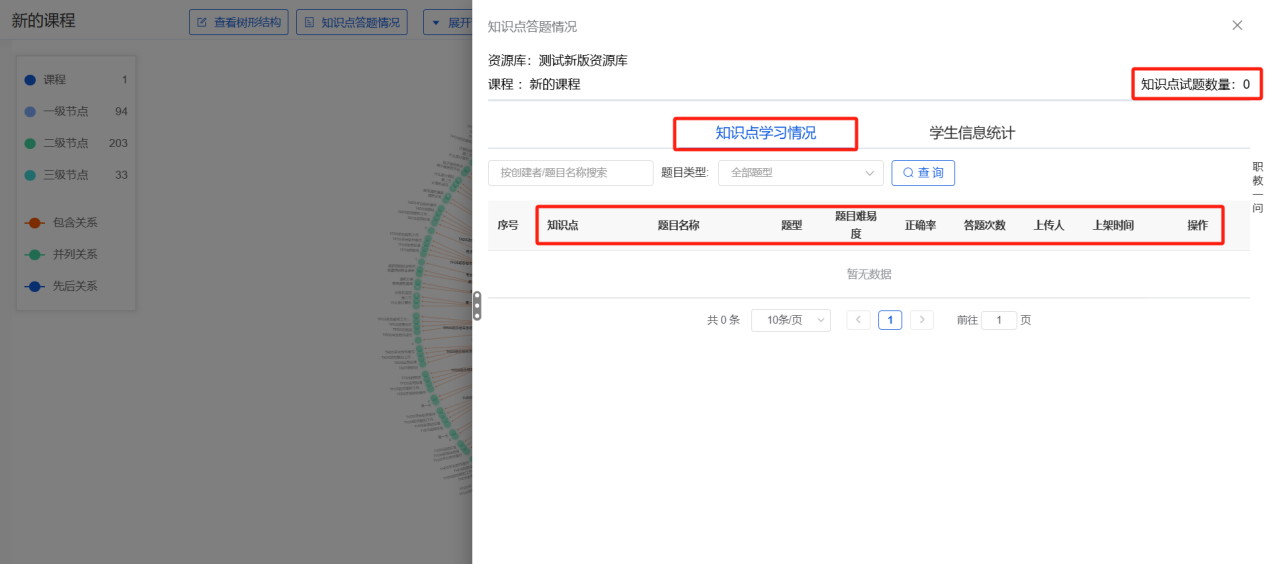Screen dimensions: 1266x564
Task: Click the 题目难易度 column header
Action: click(855, 225)
